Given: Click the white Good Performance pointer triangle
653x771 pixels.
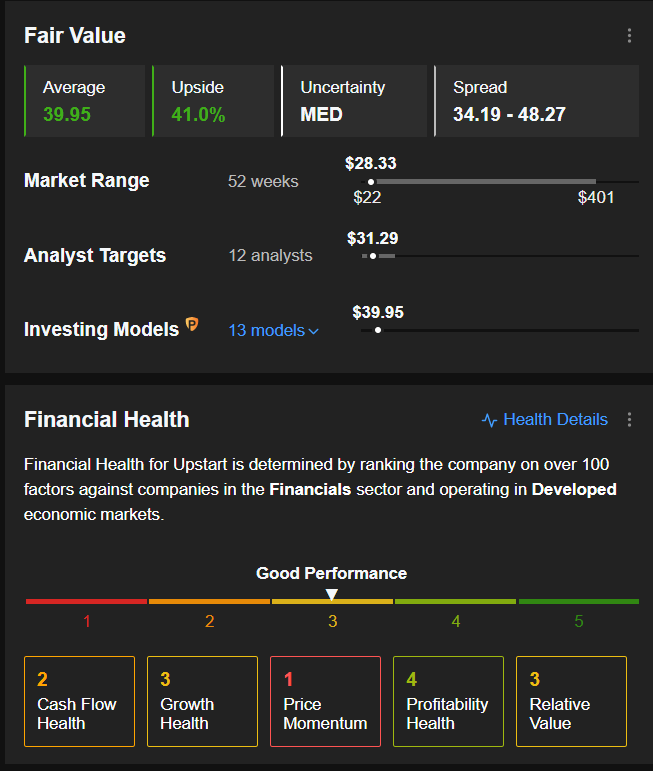Looking at the screenshot, I should [x=332, y=594].
